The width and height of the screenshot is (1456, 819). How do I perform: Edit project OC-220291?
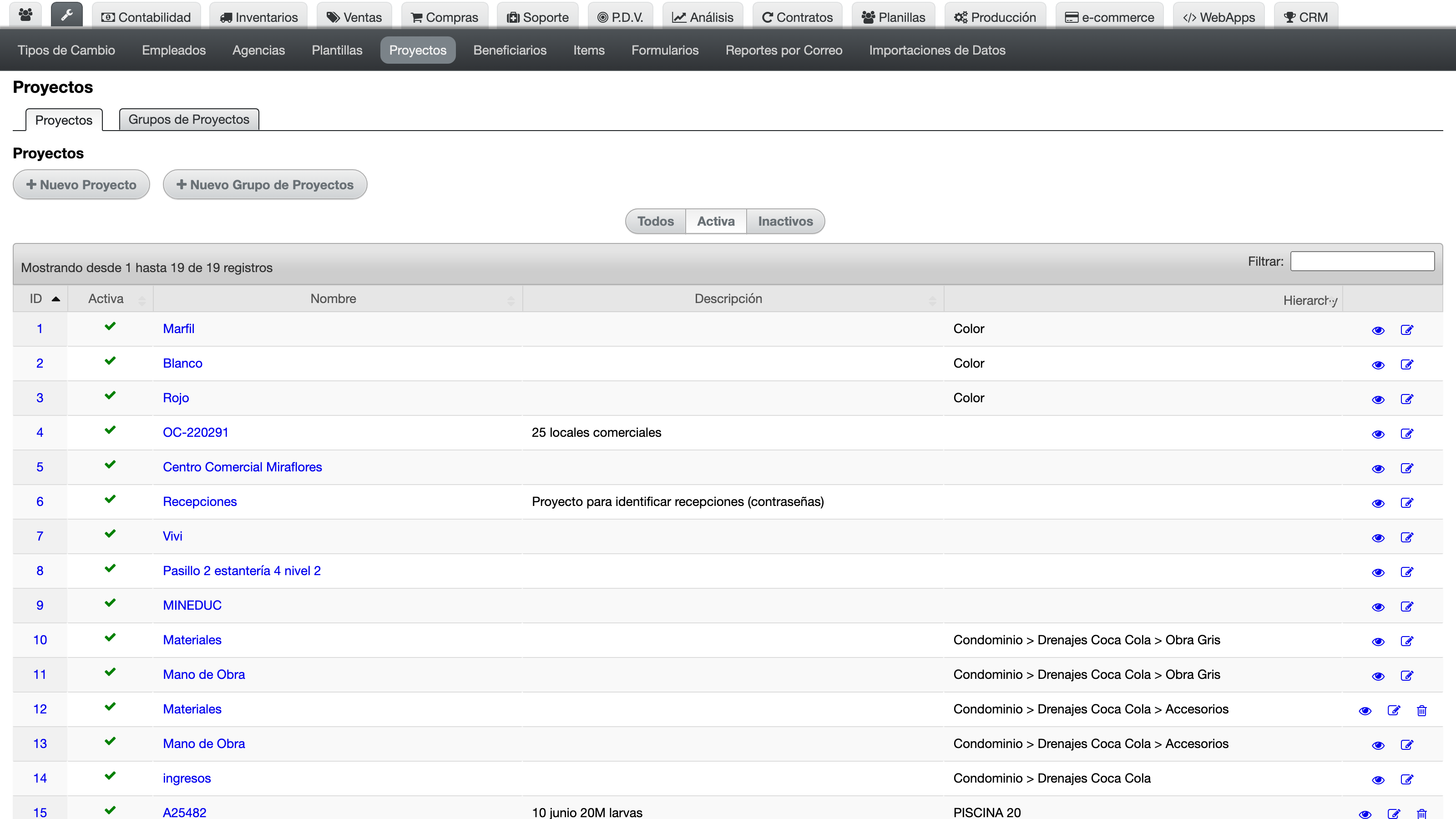click(1407, 434)
